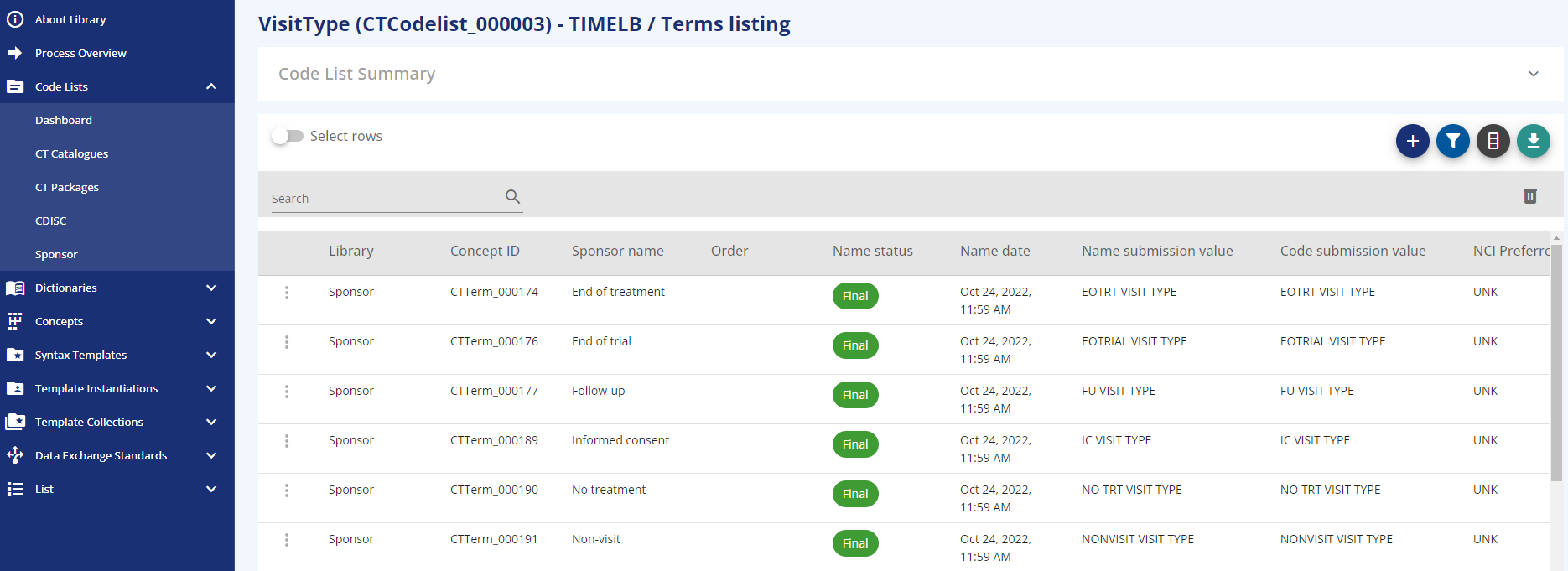The image size is (1568, 571).
Task: Download the terms listing export
Action: 1534,141
